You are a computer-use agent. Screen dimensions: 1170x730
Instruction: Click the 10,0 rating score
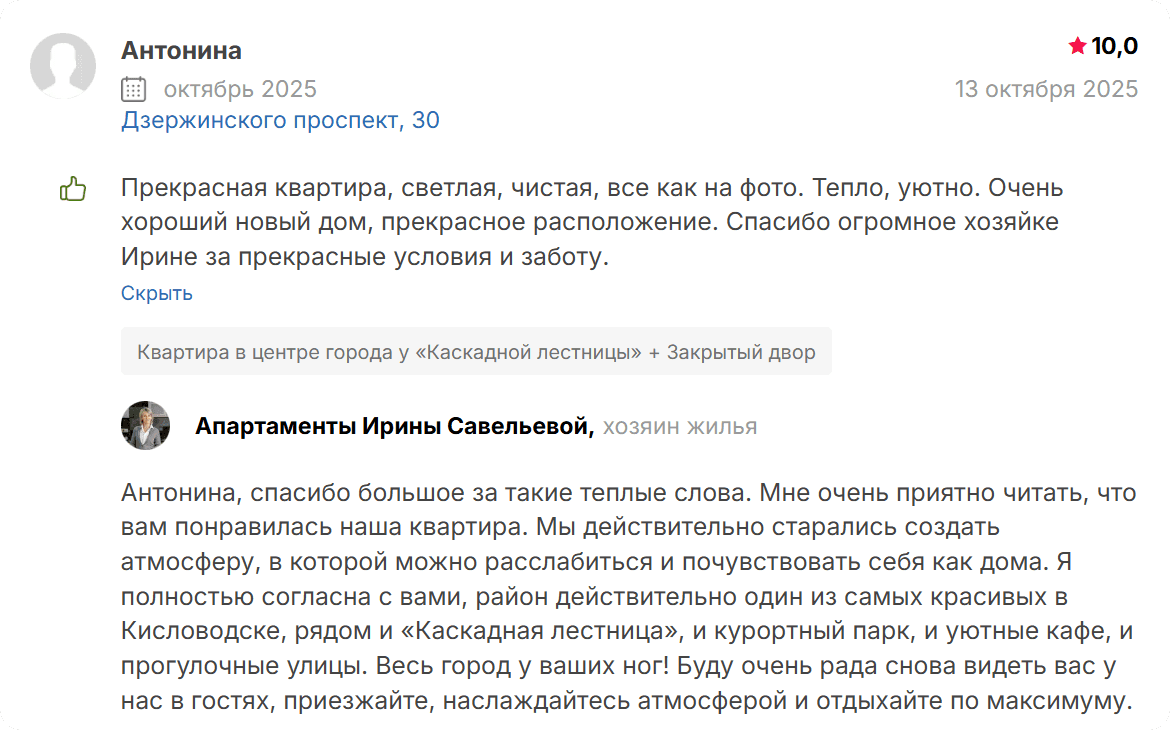pyautogui.click(x=1114, y=46)
